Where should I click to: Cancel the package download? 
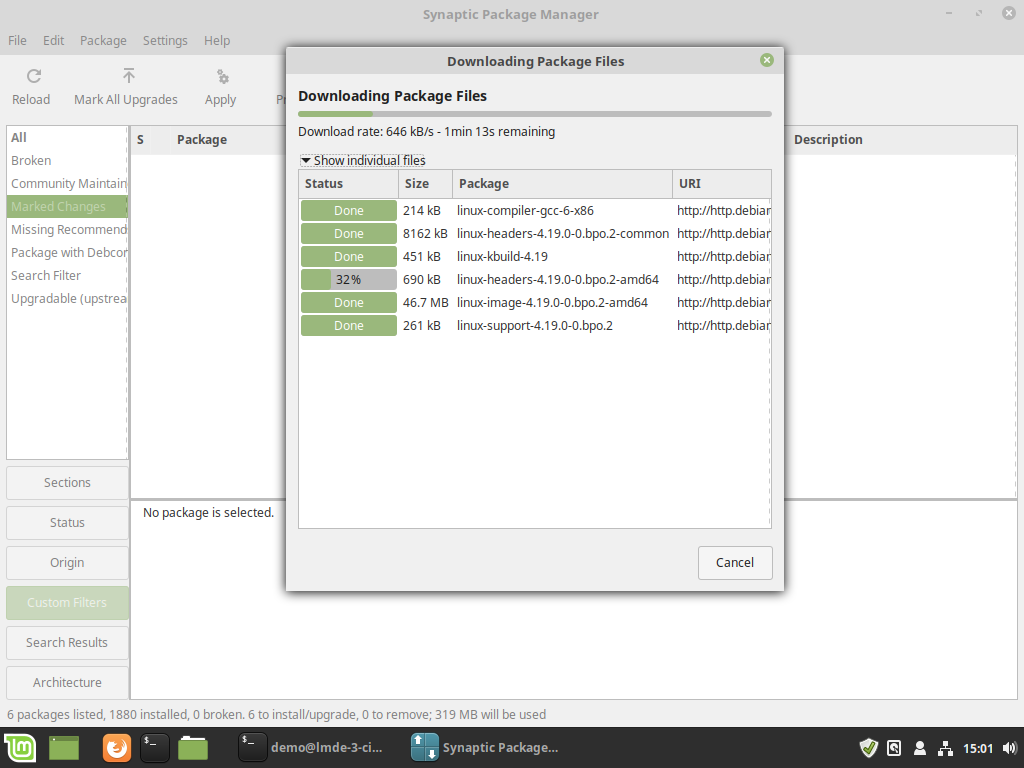click(x=735, y=563)
